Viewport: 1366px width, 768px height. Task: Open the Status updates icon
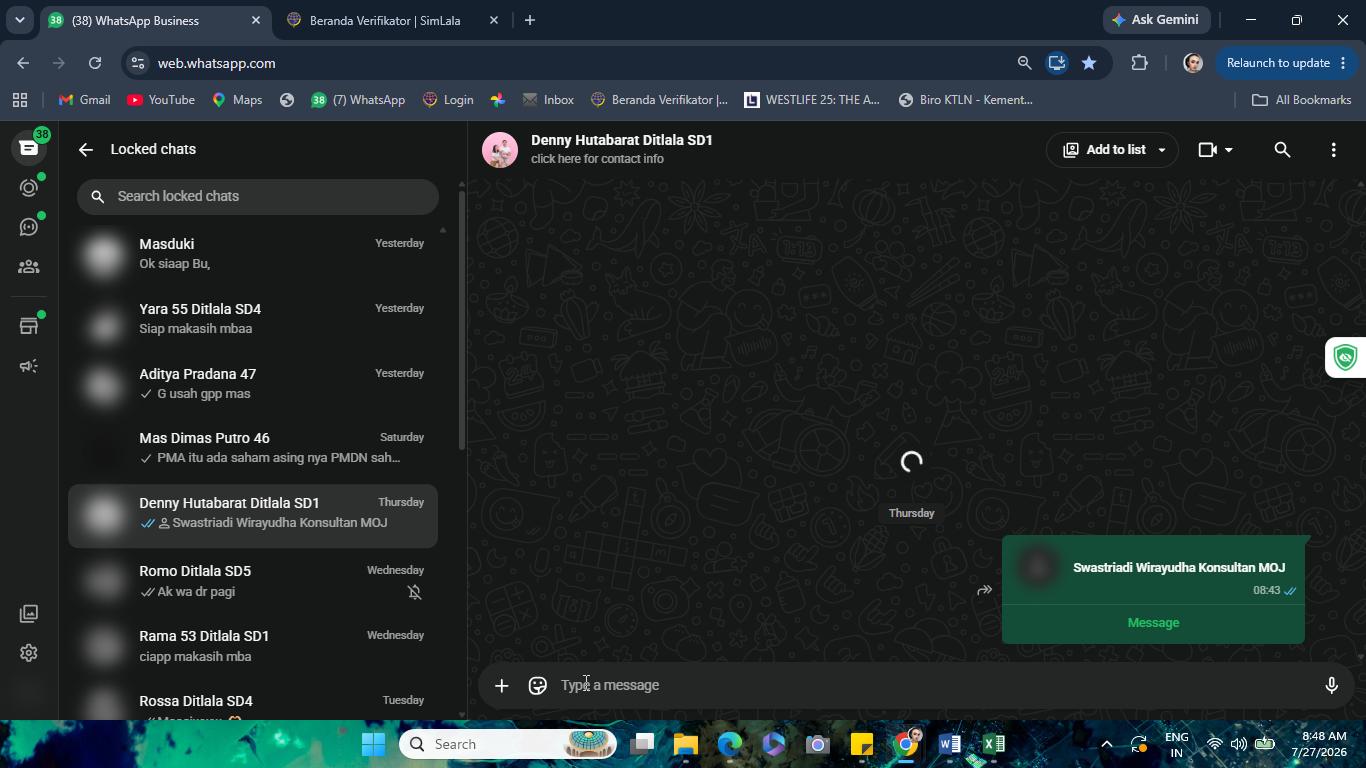click(x=29, y=188)
